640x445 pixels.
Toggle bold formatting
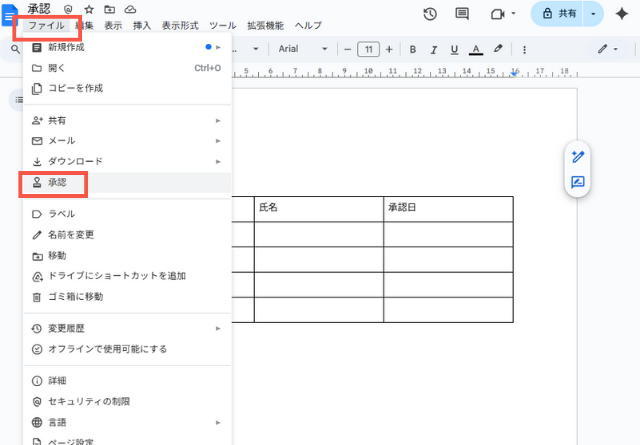pyautogui.click(x=412, y=49)
